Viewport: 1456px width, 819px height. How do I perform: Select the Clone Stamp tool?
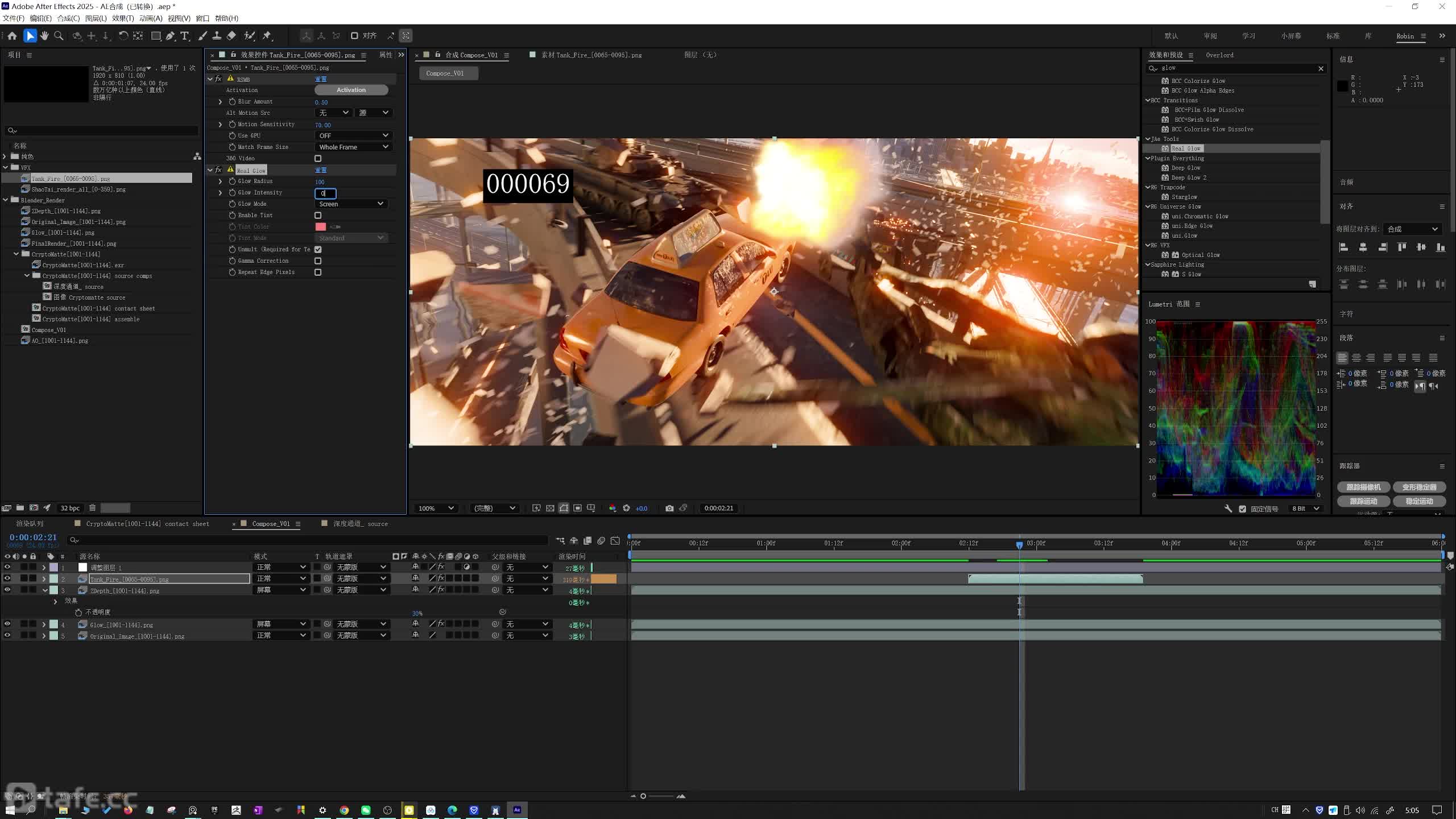(x=217, y=36)
